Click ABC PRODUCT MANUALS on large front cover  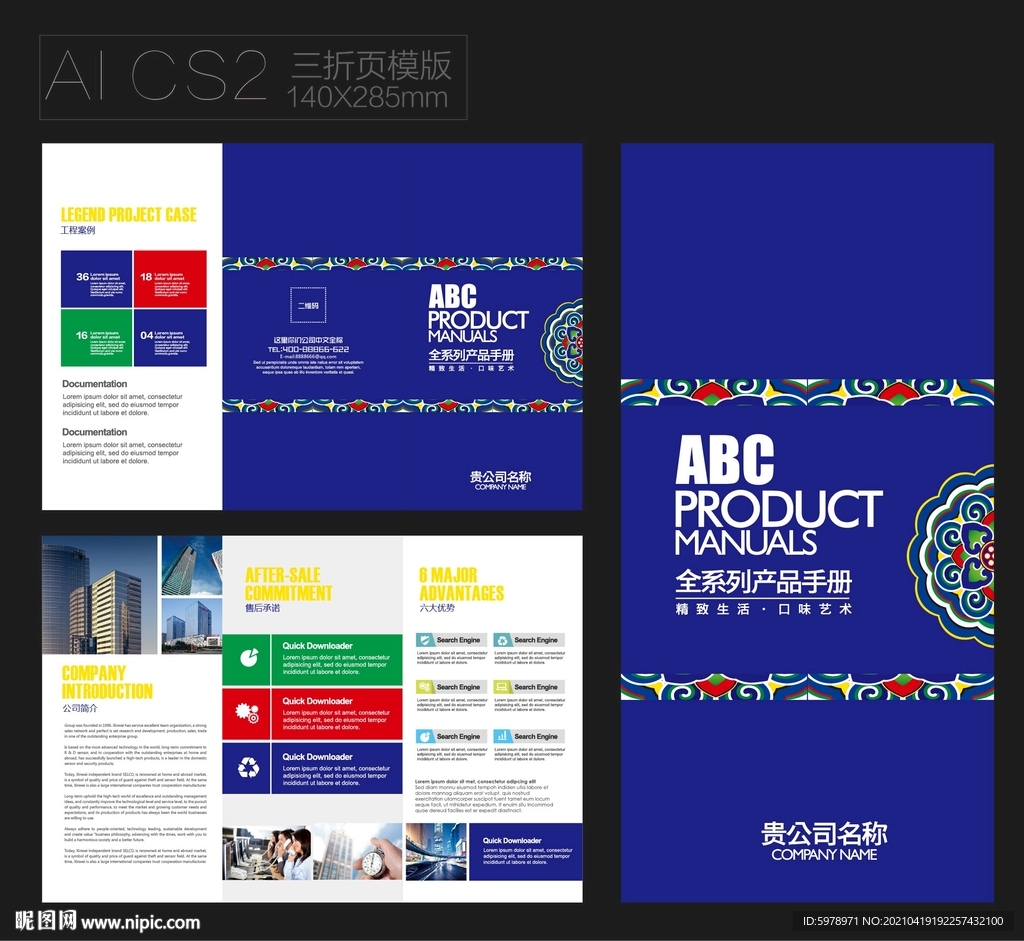click(778, 496)
